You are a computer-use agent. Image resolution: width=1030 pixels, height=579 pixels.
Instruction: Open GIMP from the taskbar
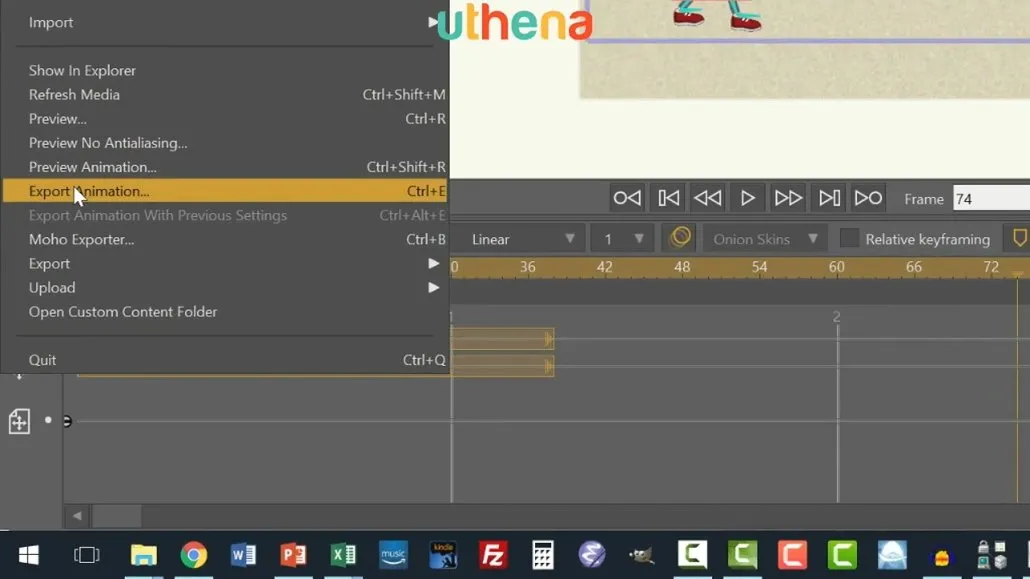click(641, 556)
